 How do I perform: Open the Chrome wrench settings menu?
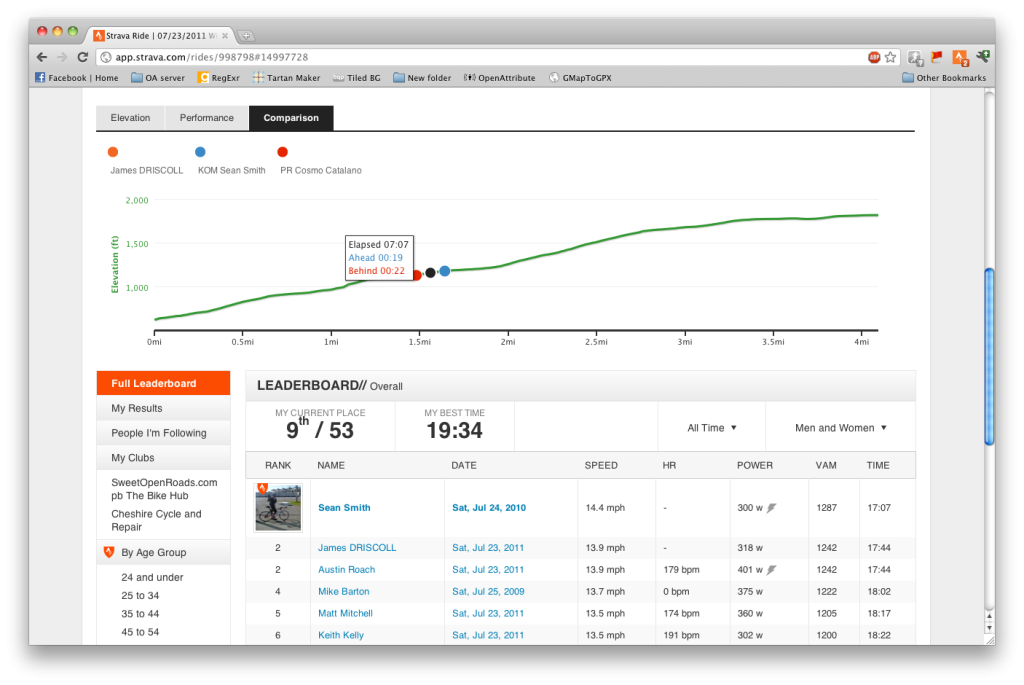pos(982,57)
